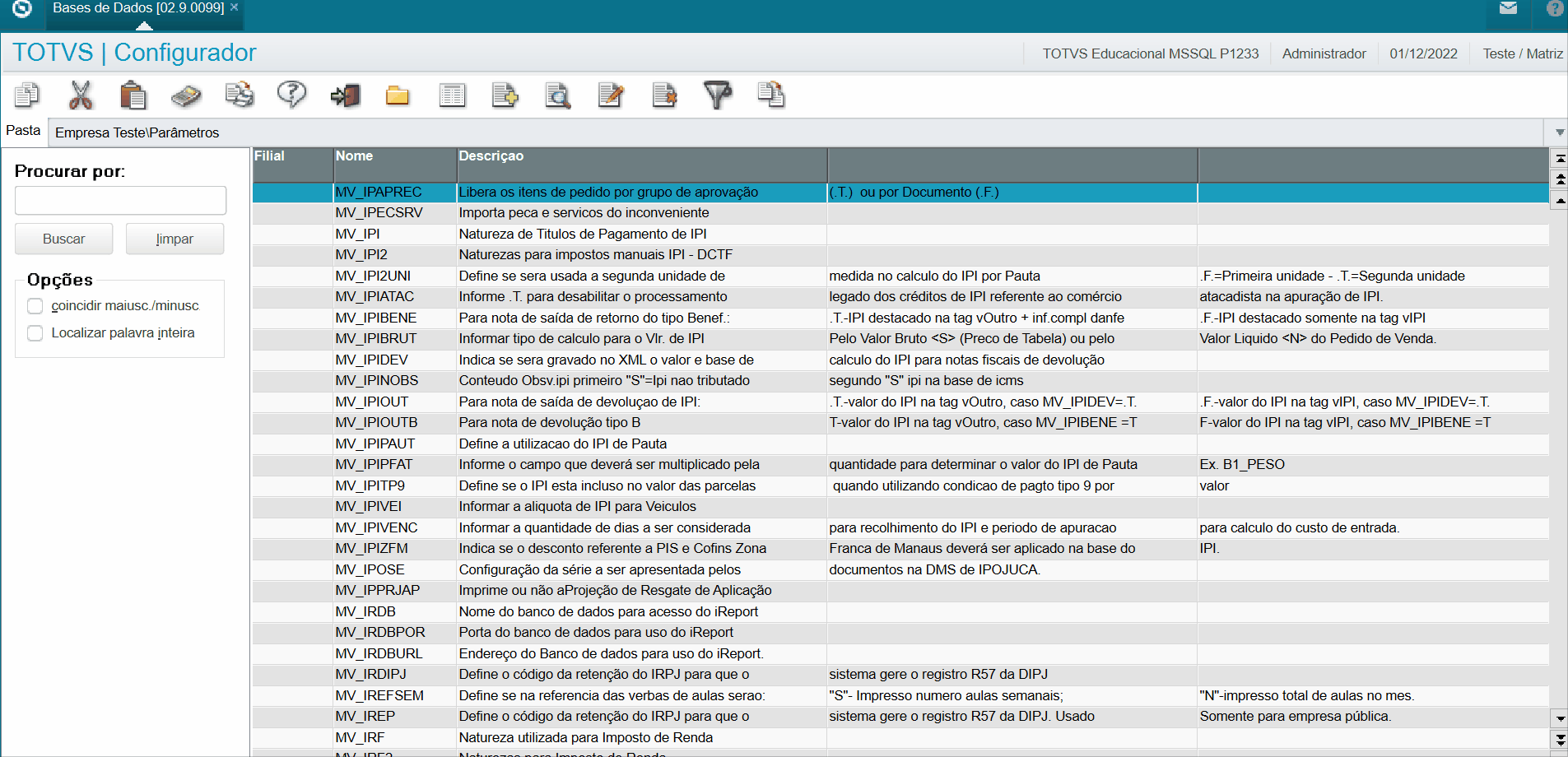Select the MV_IPIBENE parameter row

(x=900, y=318)
